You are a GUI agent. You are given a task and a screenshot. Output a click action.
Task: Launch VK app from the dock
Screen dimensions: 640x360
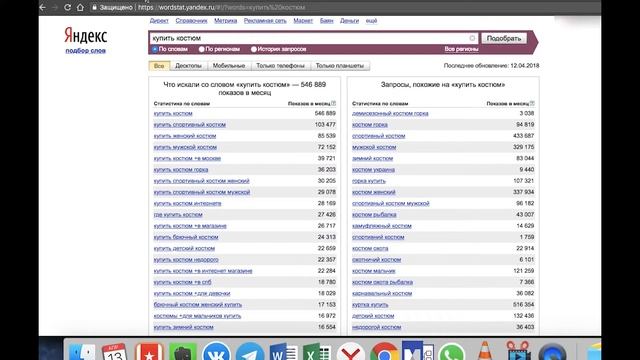pos(216,352)
